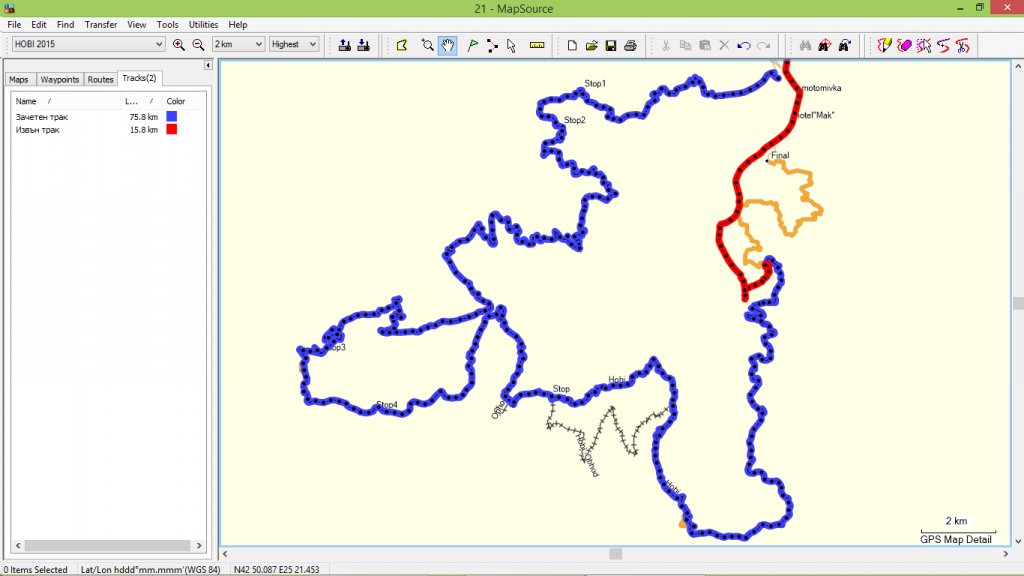Click the blue color swatch for Зачетен трак
This screenshot has width=1024, height=576.
(172, 116)
